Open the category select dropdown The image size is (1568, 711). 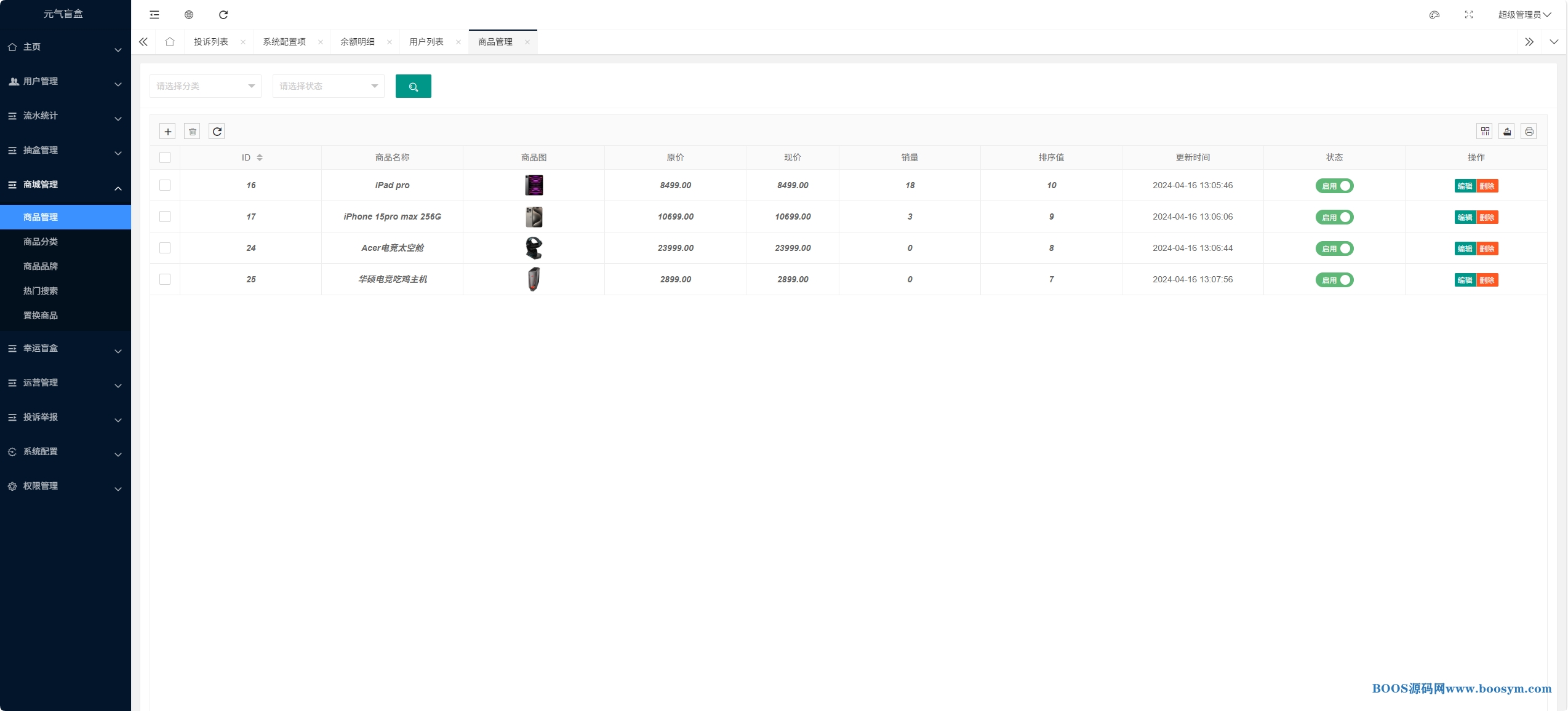coord(205,86)
